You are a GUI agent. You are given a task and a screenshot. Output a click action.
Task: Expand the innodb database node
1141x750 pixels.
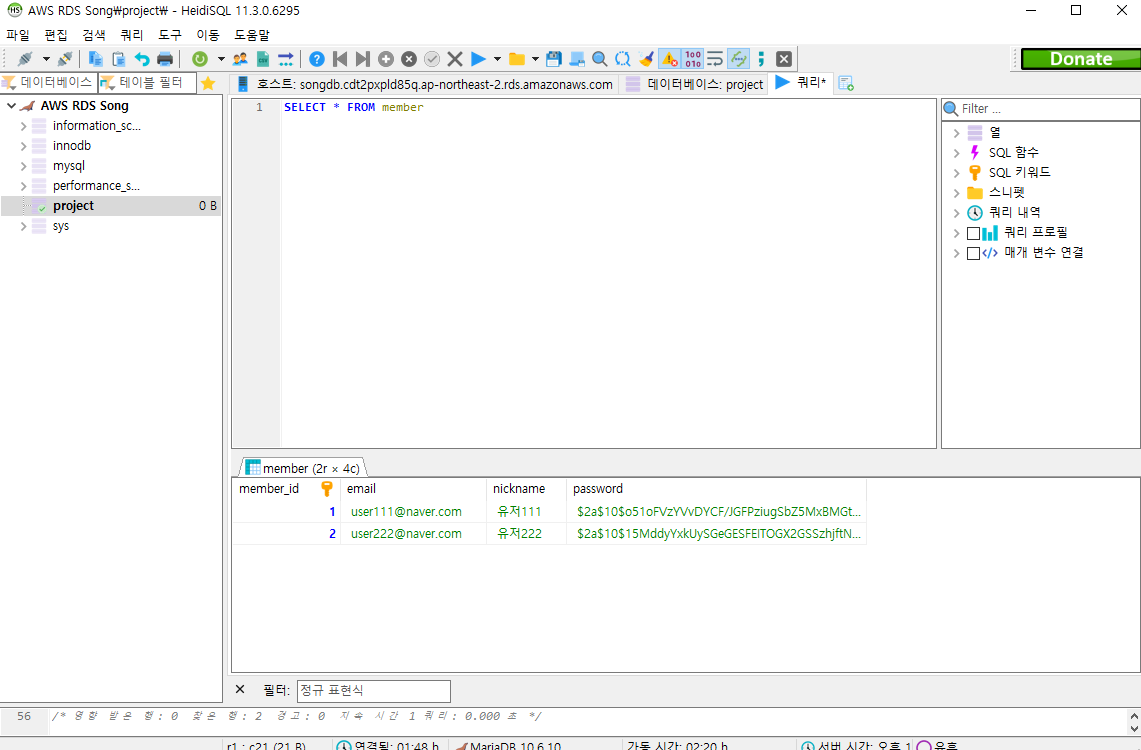[x=23, y=146]
